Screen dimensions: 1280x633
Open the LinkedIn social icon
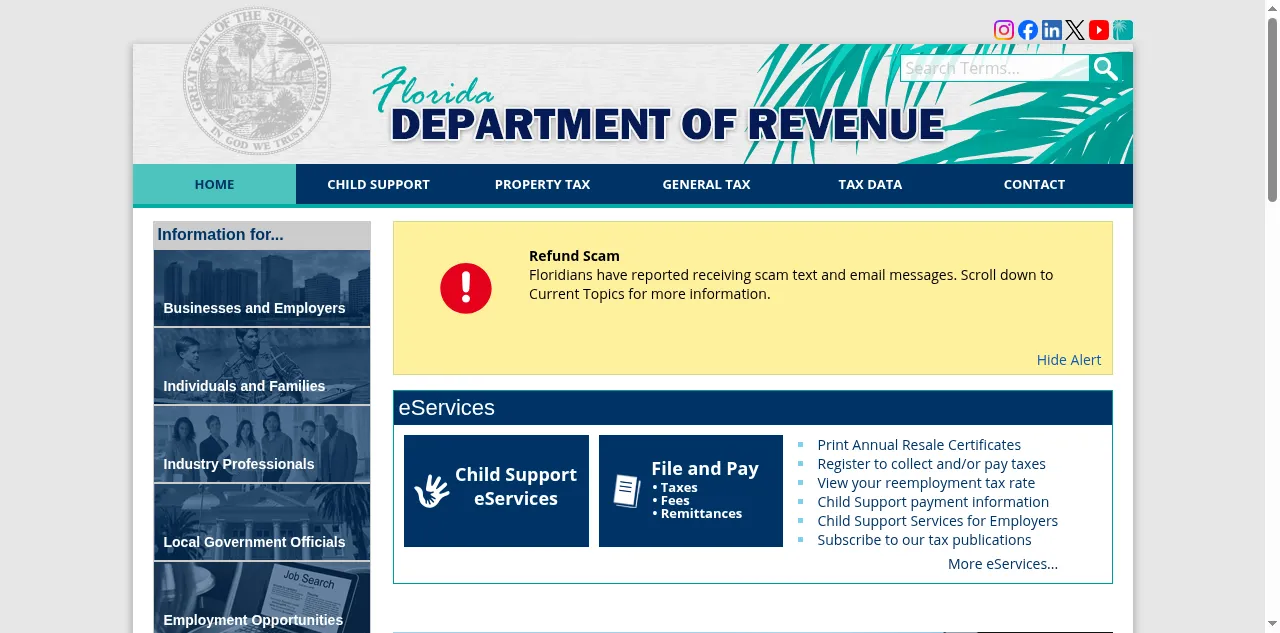point(1052,30)
